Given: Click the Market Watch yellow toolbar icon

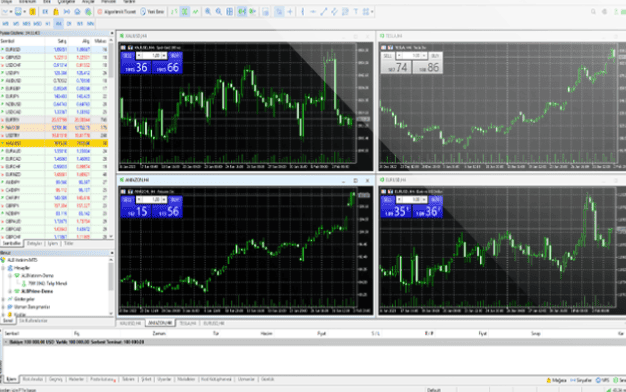Looking at the screenshot, I should click(33, 12).
